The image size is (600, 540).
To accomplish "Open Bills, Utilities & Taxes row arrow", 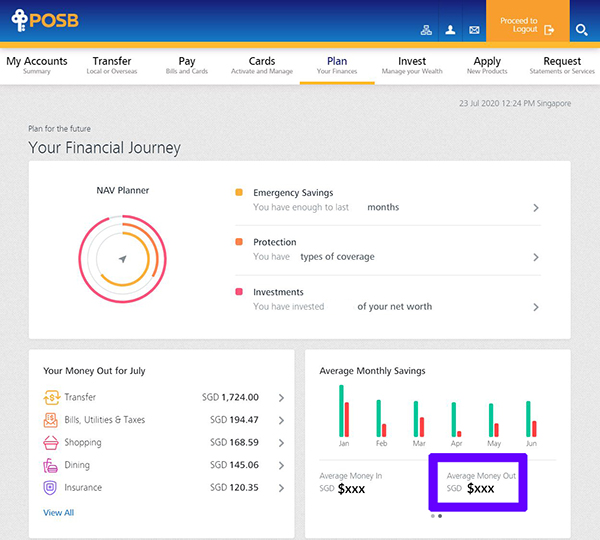I will tap(281, 420).
